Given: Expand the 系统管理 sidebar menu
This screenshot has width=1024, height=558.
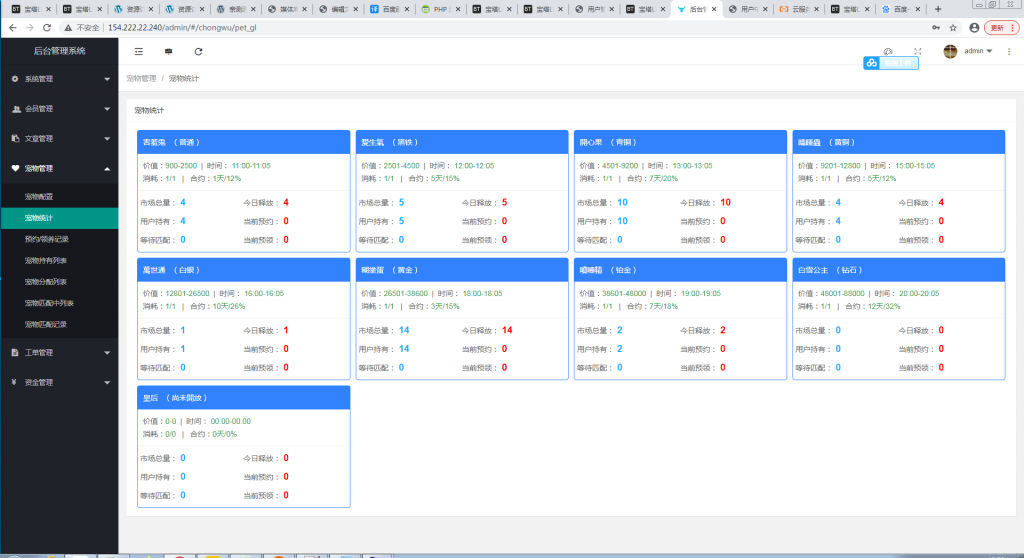Looking at the screenshot, I should [x=59, y=78].
